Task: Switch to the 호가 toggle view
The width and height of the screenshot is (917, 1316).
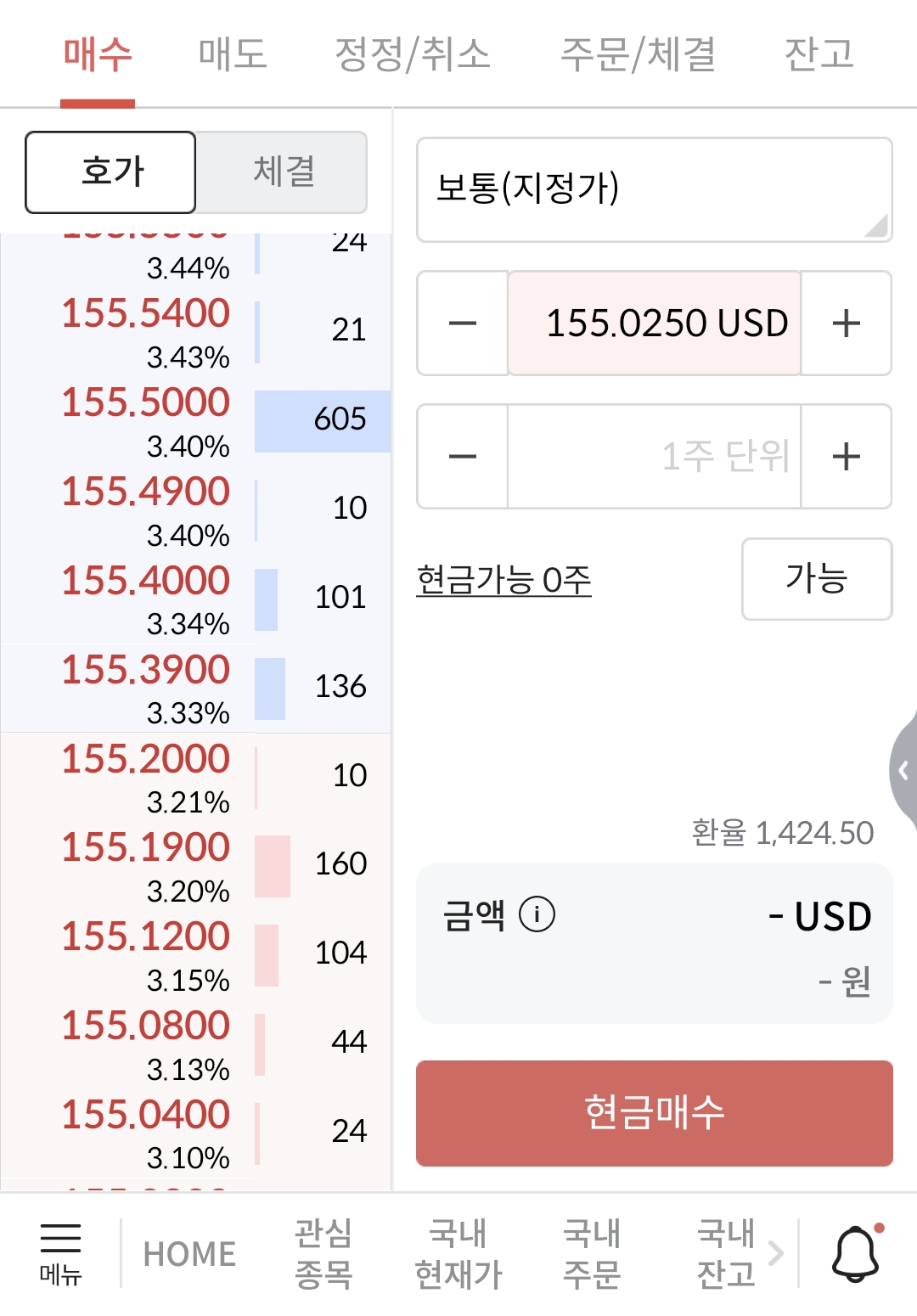Action: click(x=110, y=172)
